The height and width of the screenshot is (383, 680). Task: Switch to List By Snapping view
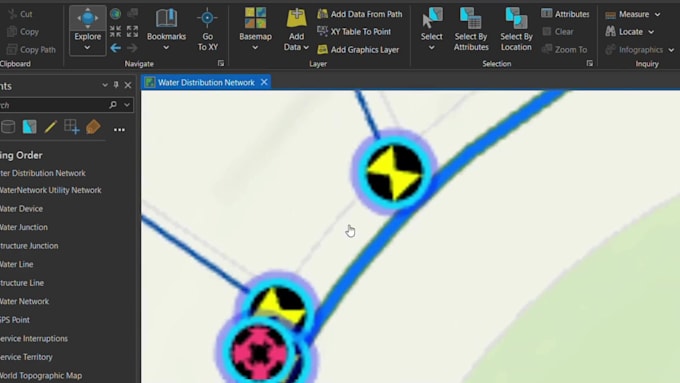tap(72, 127)
